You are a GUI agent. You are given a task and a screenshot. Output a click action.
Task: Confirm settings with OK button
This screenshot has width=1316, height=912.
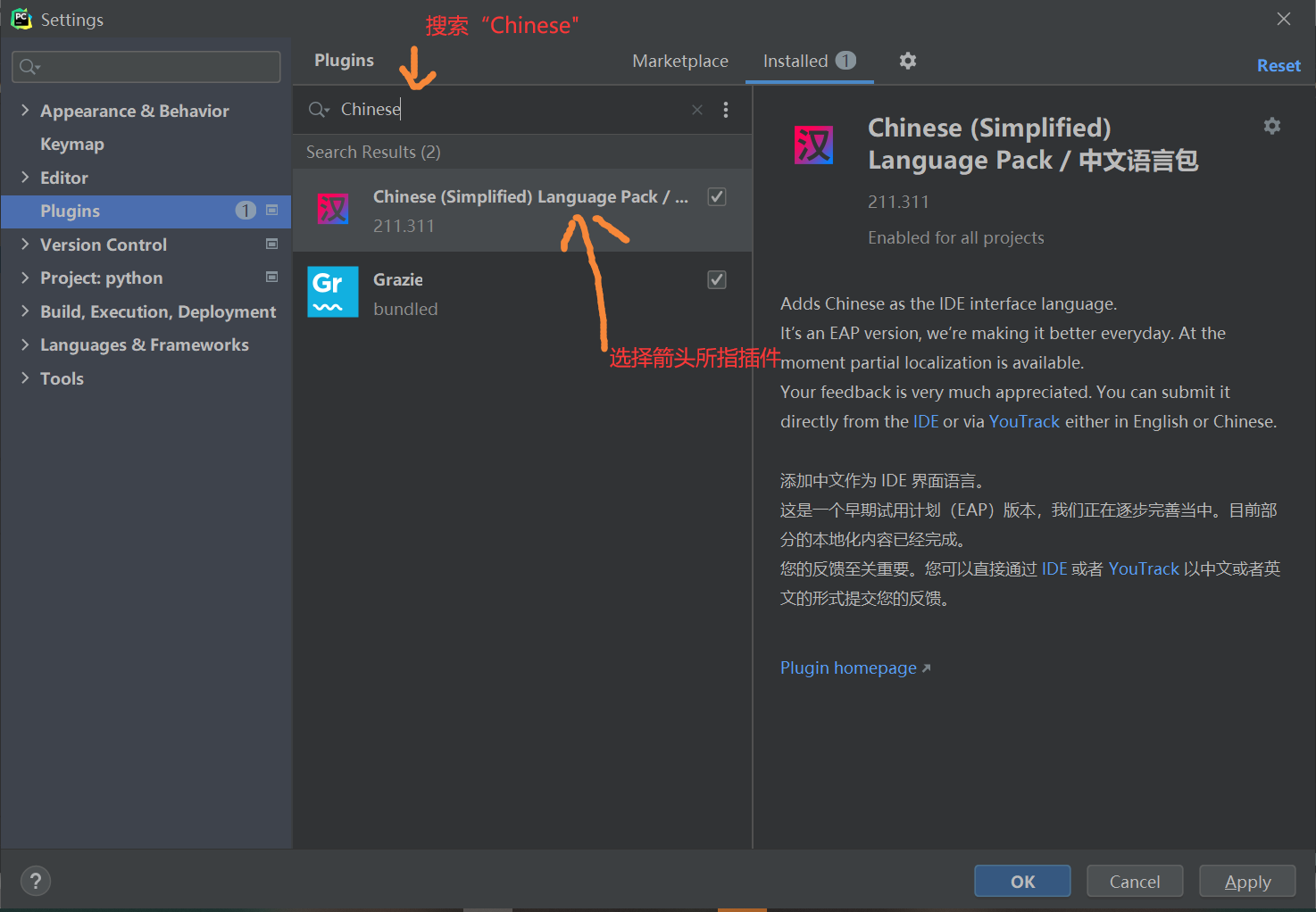tap(1022, 882)
